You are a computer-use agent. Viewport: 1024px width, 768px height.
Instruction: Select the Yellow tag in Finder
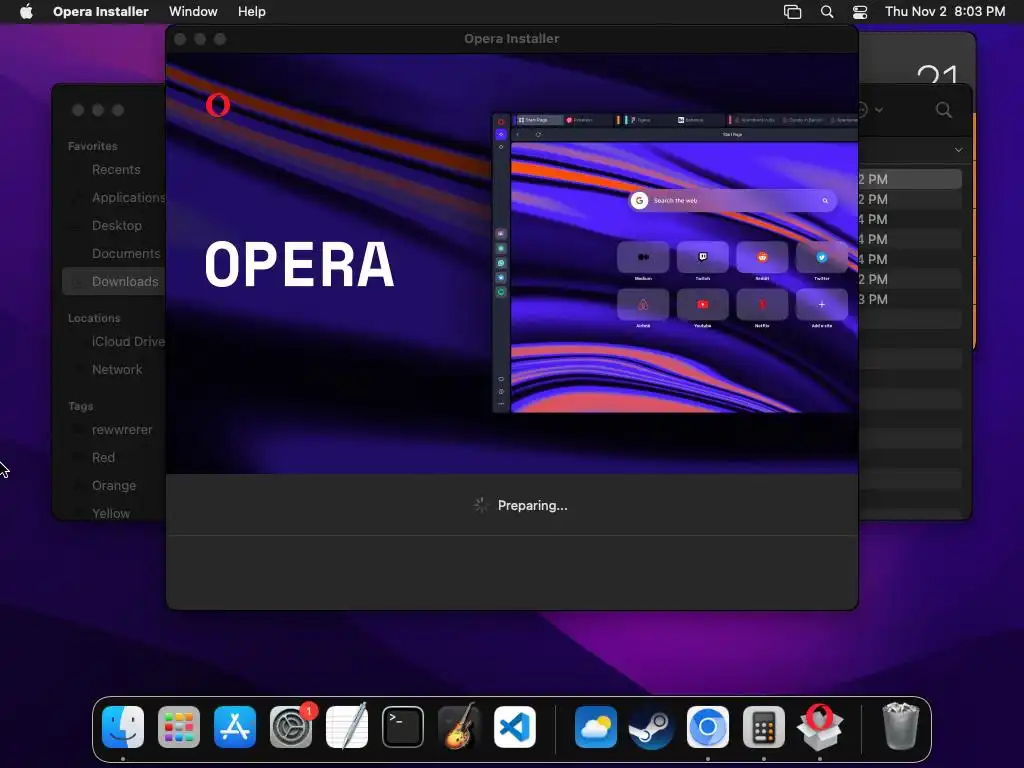tap(110, 513)
